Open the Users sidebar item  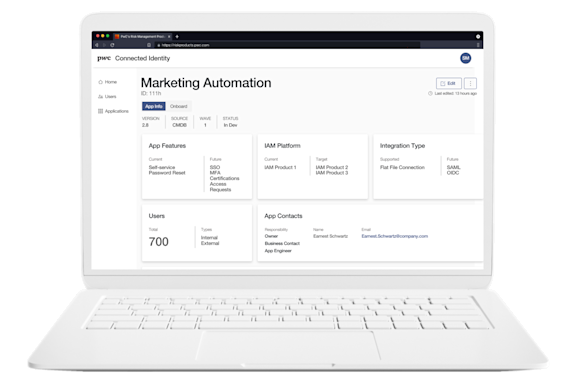107,97
